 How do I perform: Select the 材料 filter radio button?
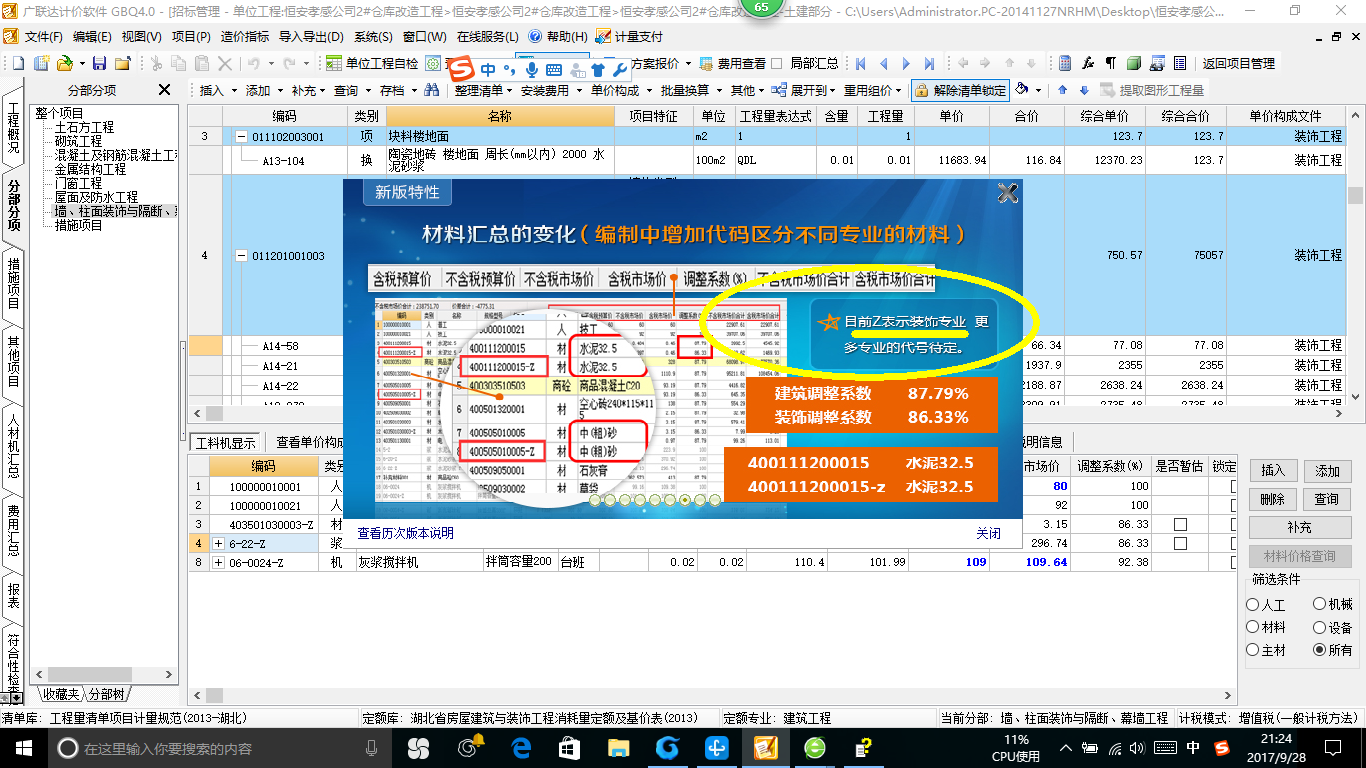coord(1253,627)
